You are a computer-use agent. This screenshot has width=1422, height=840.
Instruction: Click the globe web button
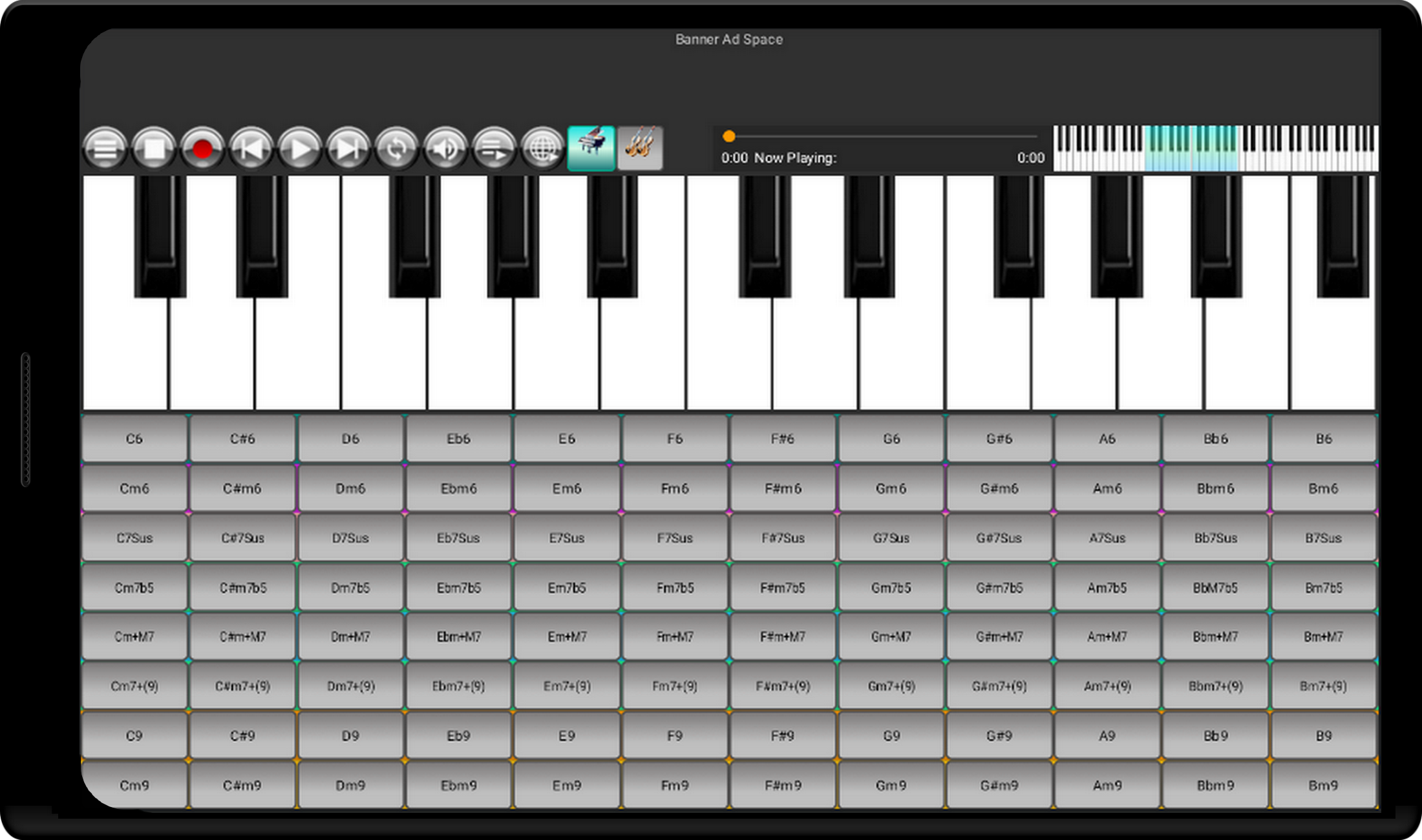tap(543, 149)
